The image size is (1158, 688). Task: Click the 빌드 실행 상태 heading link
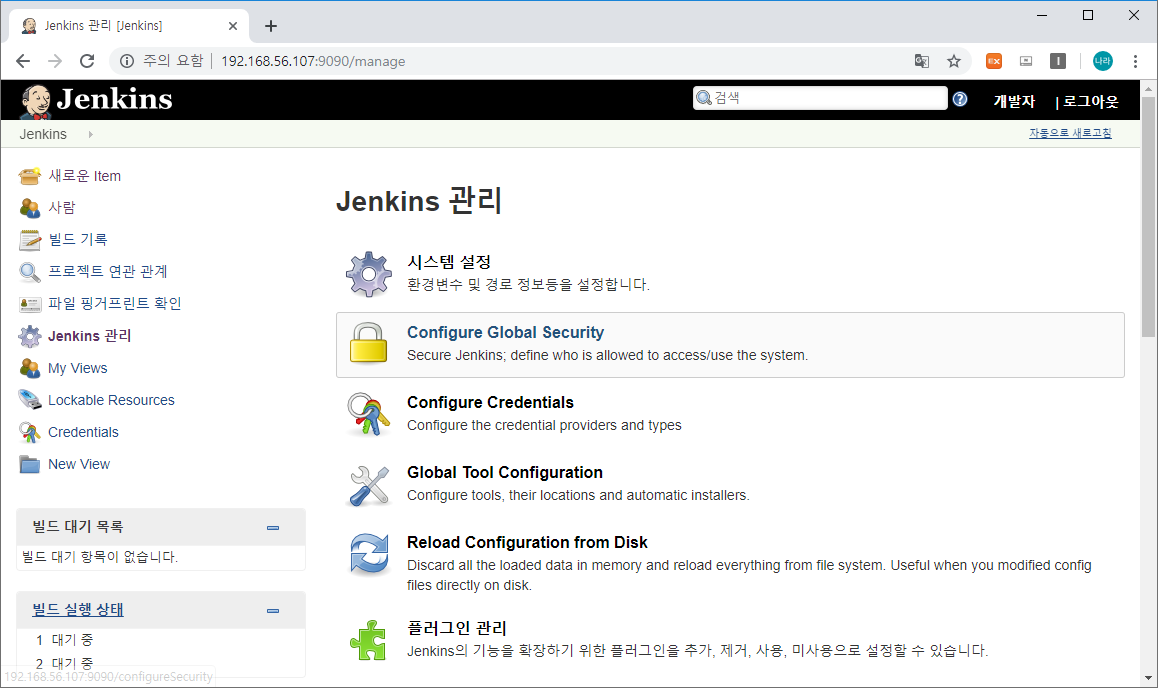pyautogui.click(x=78, y=610)
